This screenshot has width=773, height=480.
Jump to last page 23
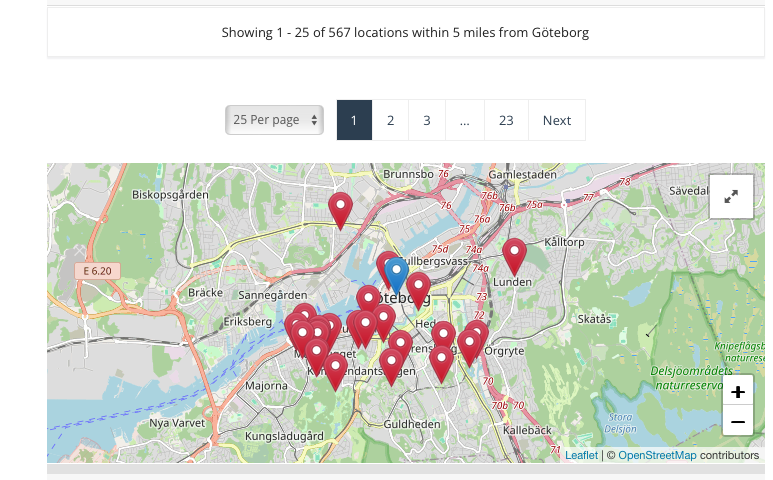pos(506,121)
